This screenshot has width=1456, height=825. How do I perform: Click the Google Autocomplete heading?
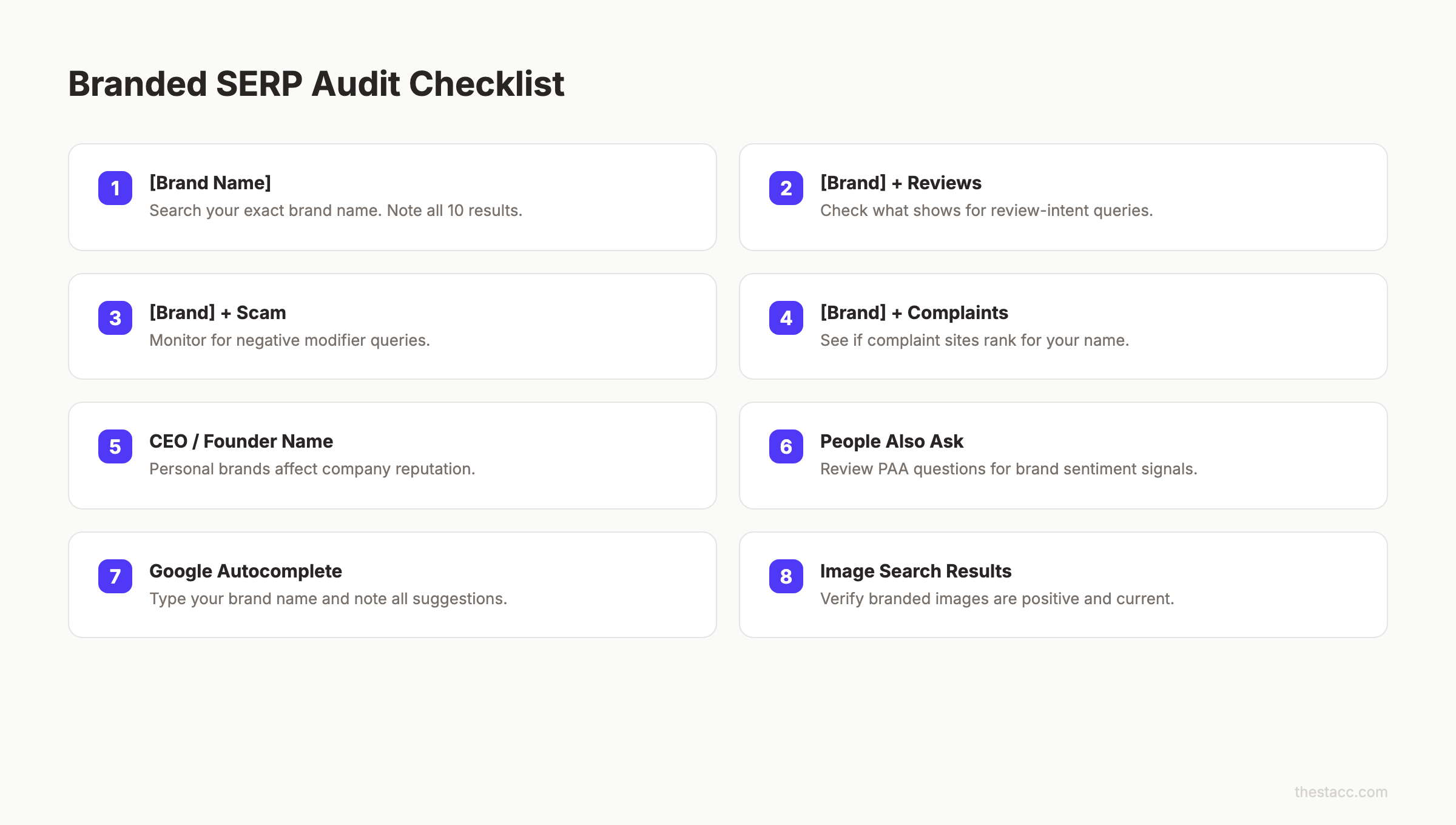(x=246, y=571)
